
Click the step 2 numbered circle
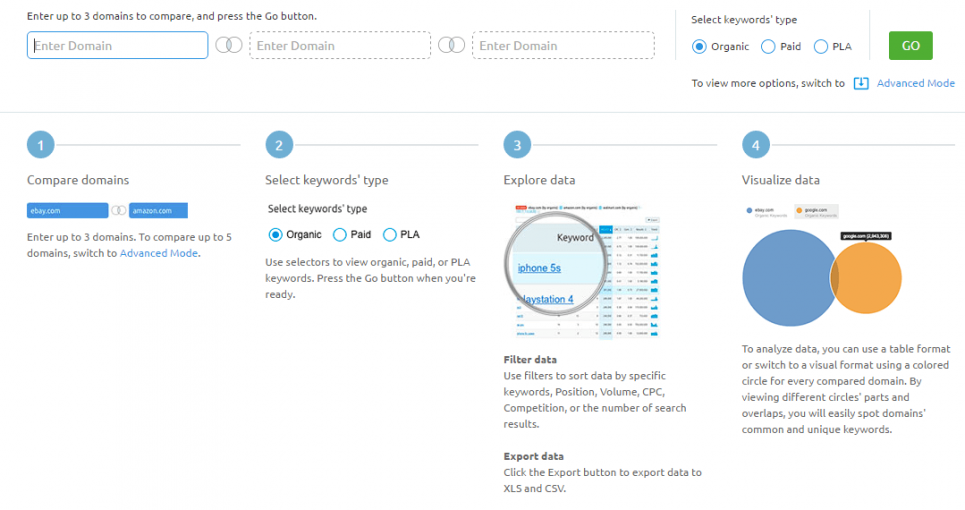(279, 145)
